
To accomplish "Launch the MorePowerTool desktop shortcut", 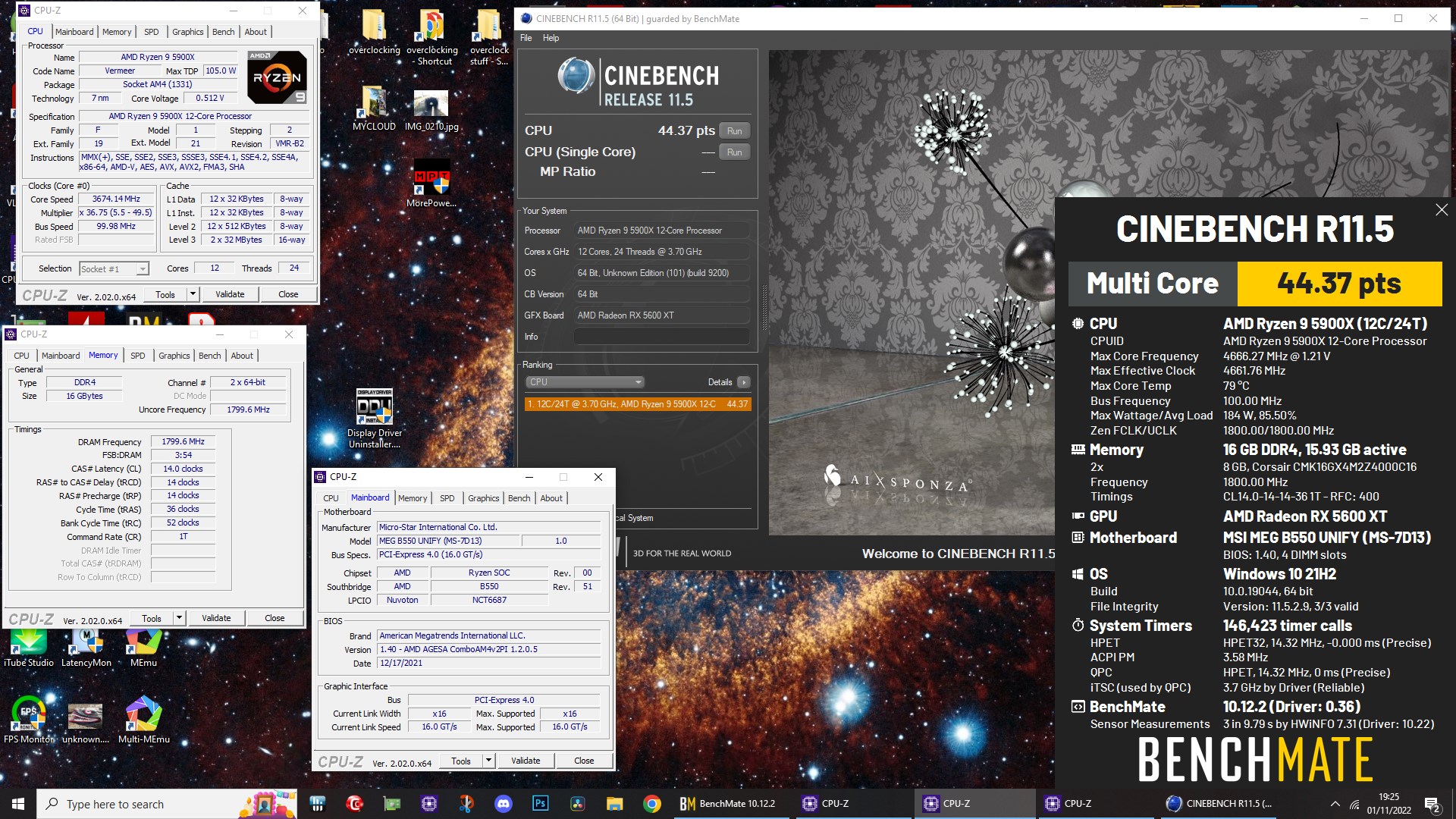I will 431,184.
